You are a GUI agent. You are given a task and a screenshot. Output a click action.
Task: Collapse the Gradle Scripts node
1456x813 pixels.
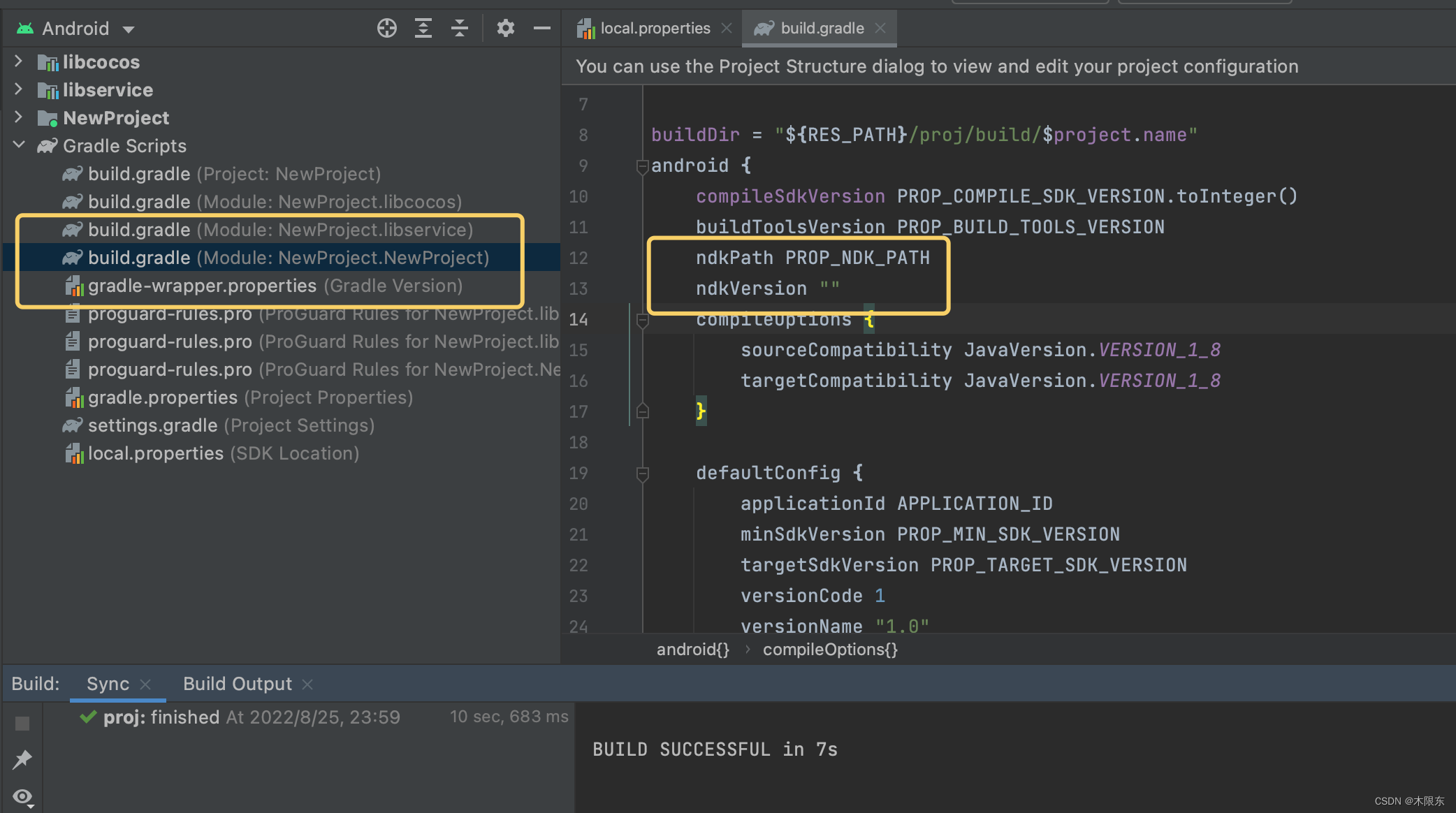click(x=19, y=145)
